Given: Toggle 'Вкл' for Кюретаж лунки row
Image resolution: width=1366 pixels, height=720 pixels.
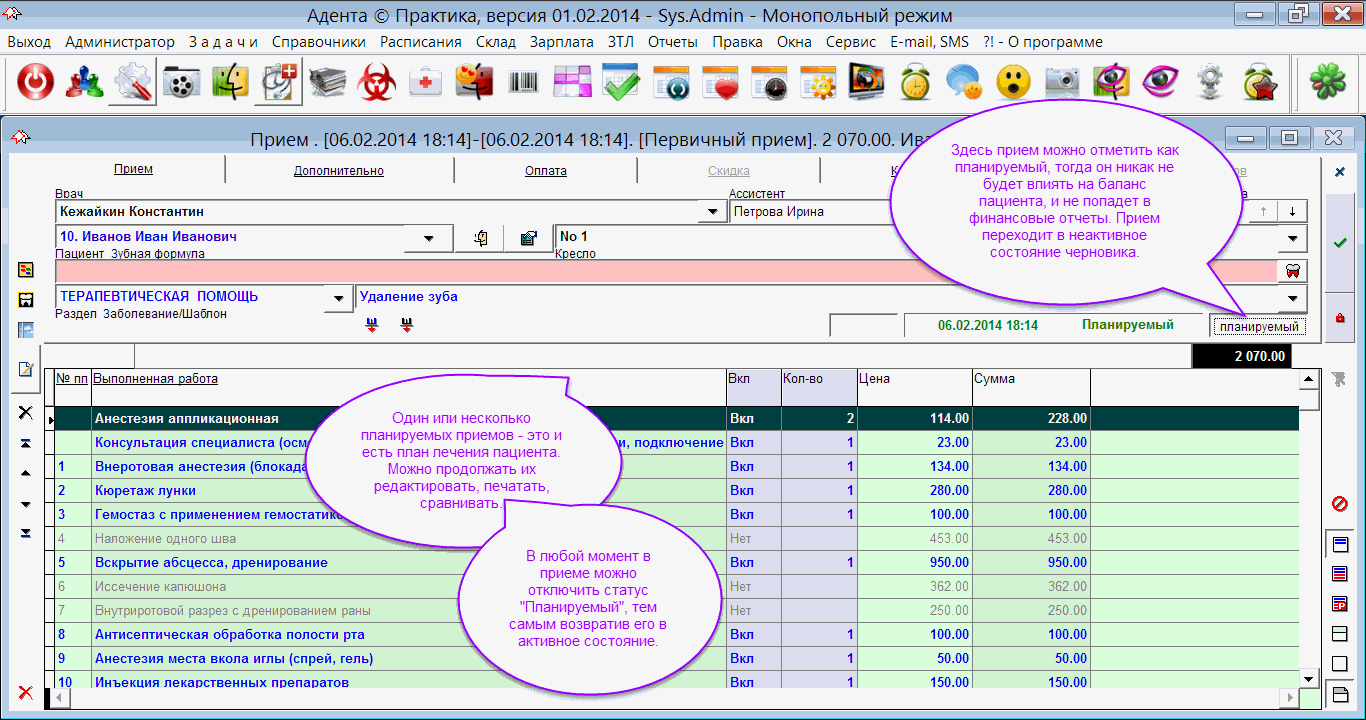Looking at the screenshot, I should point(741,491).
